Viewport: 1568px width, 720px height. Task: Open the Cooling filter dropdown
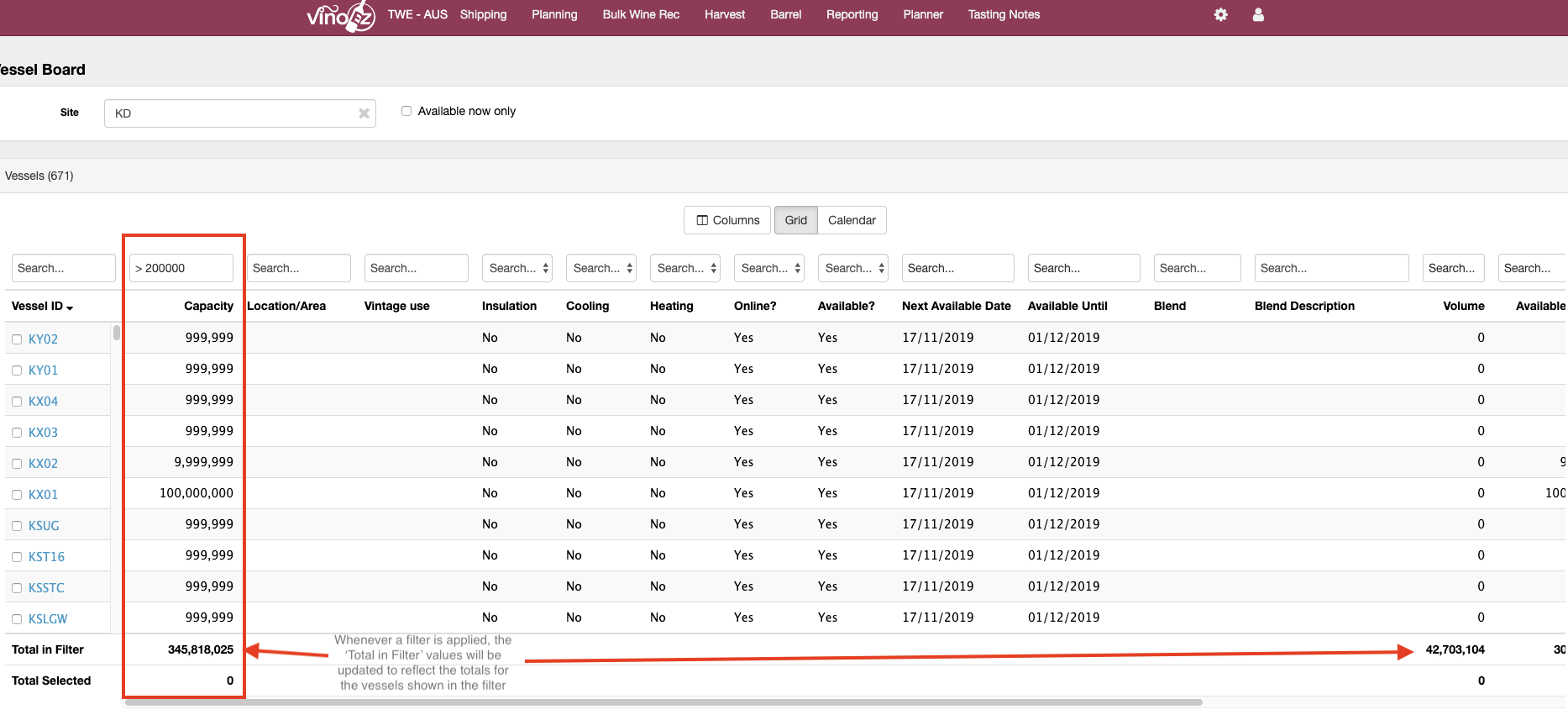pos(601,268)
